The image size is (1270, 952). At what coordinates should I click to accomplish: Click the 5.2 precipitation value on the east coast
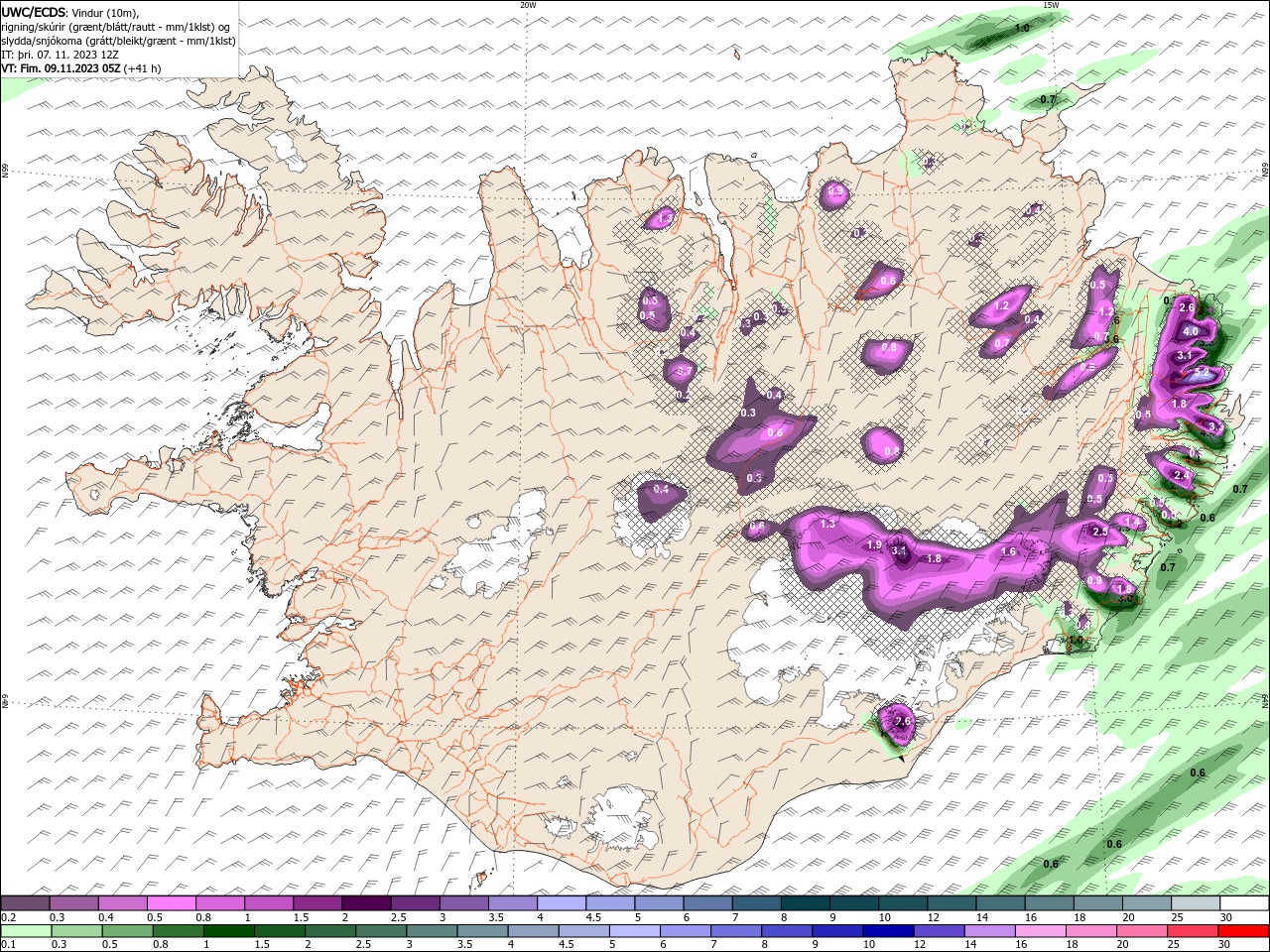(x=1202, y=374)
